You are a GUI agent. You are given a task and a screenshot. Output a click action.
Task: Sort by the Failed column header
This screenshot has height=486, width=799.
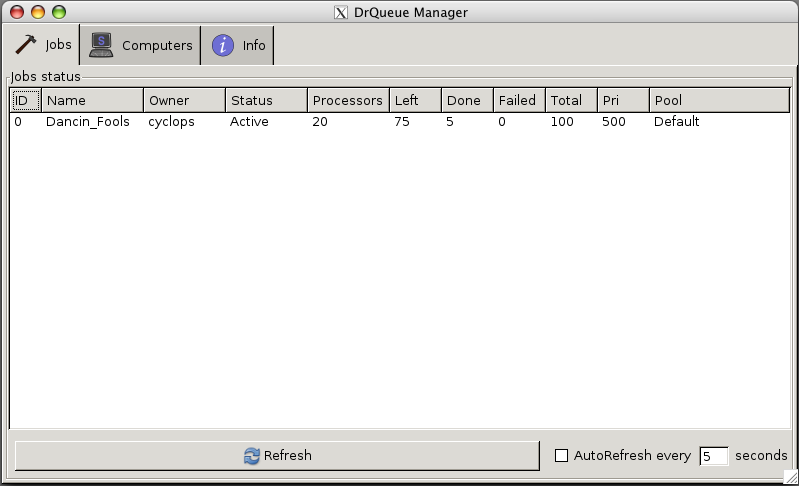pyautogui.click(x=519, y=100)
